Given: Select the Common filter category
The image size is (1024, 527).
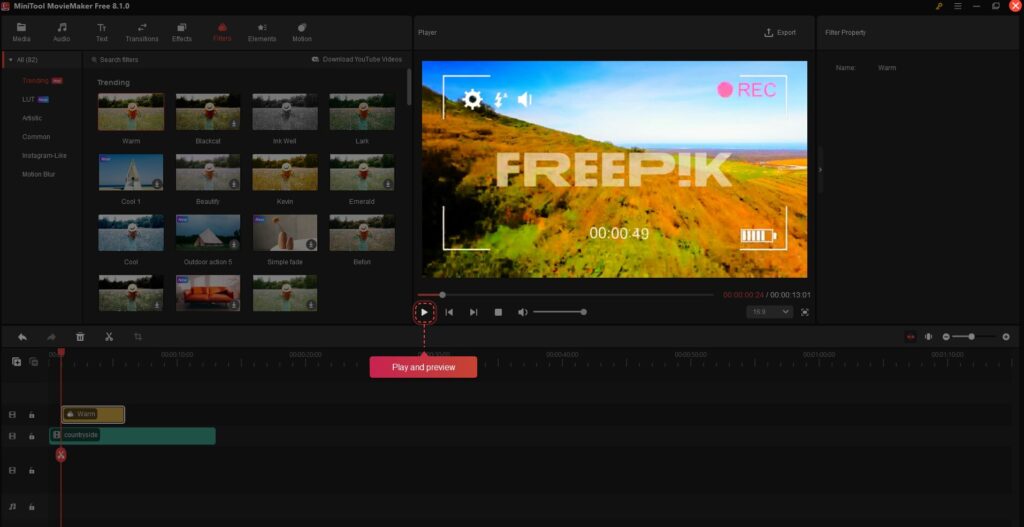Looking at the screenshot, I should click(36, 137).
